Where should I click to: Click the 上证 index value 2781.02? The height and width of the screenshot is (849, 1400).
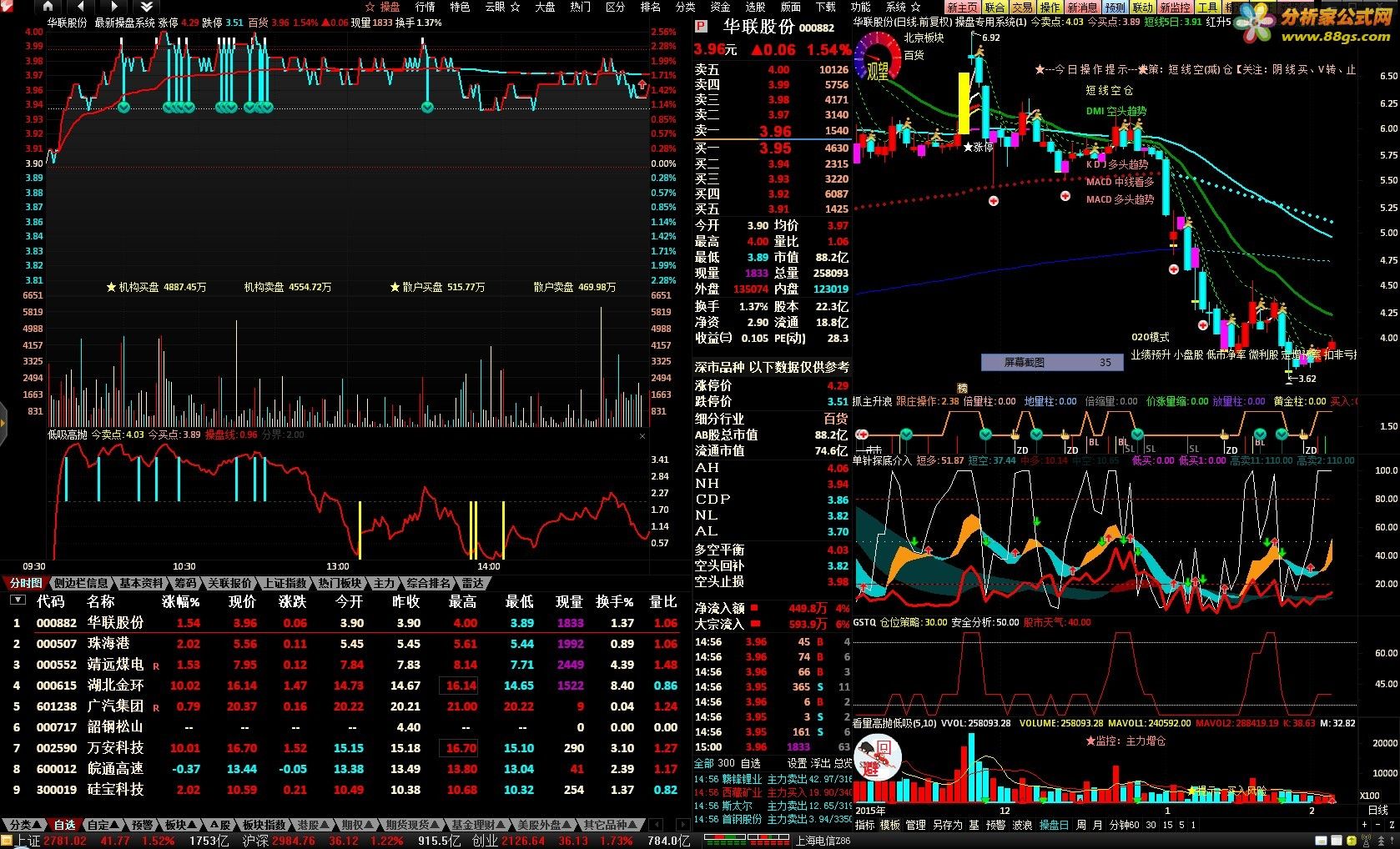[x=65, y=841]
